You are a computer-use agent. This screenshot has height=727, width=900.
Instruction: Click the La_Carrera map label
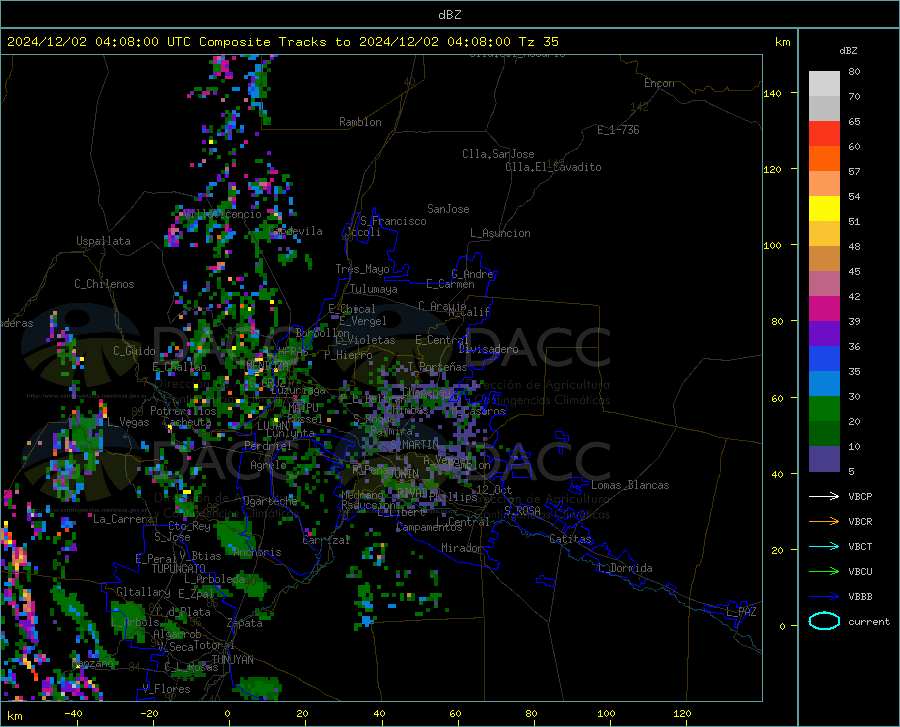123,519
